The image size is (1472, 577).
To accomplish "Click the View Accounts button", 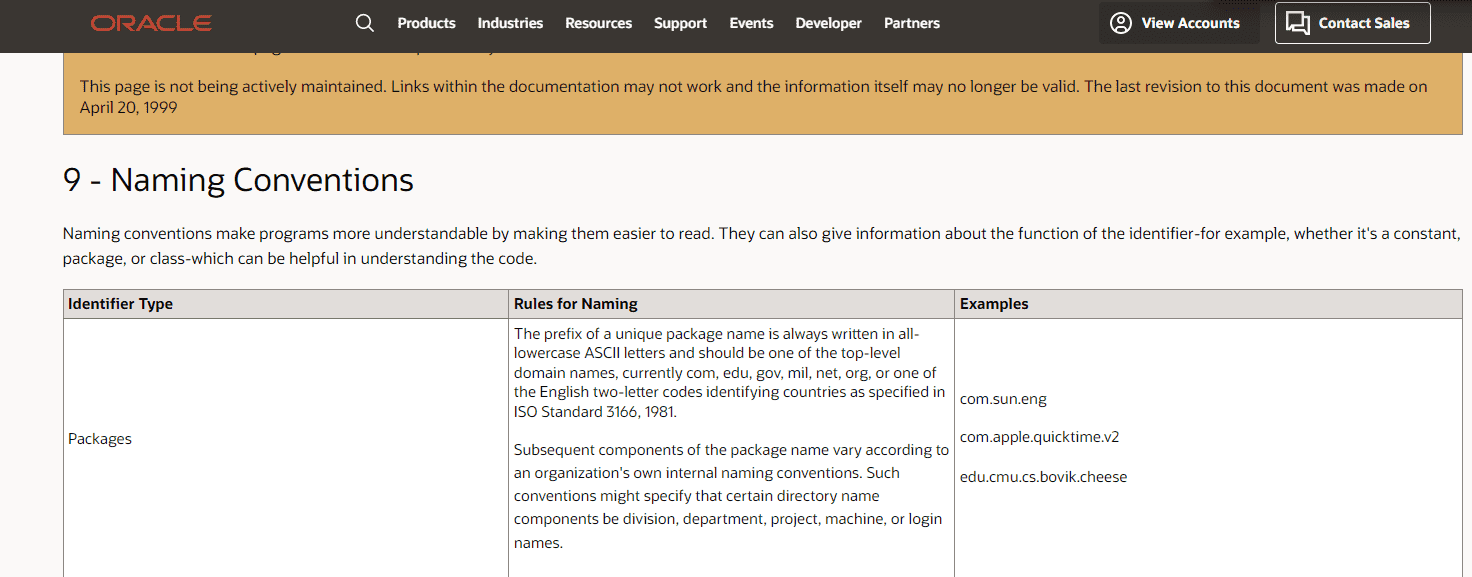I will click(x=1175, y=23).
